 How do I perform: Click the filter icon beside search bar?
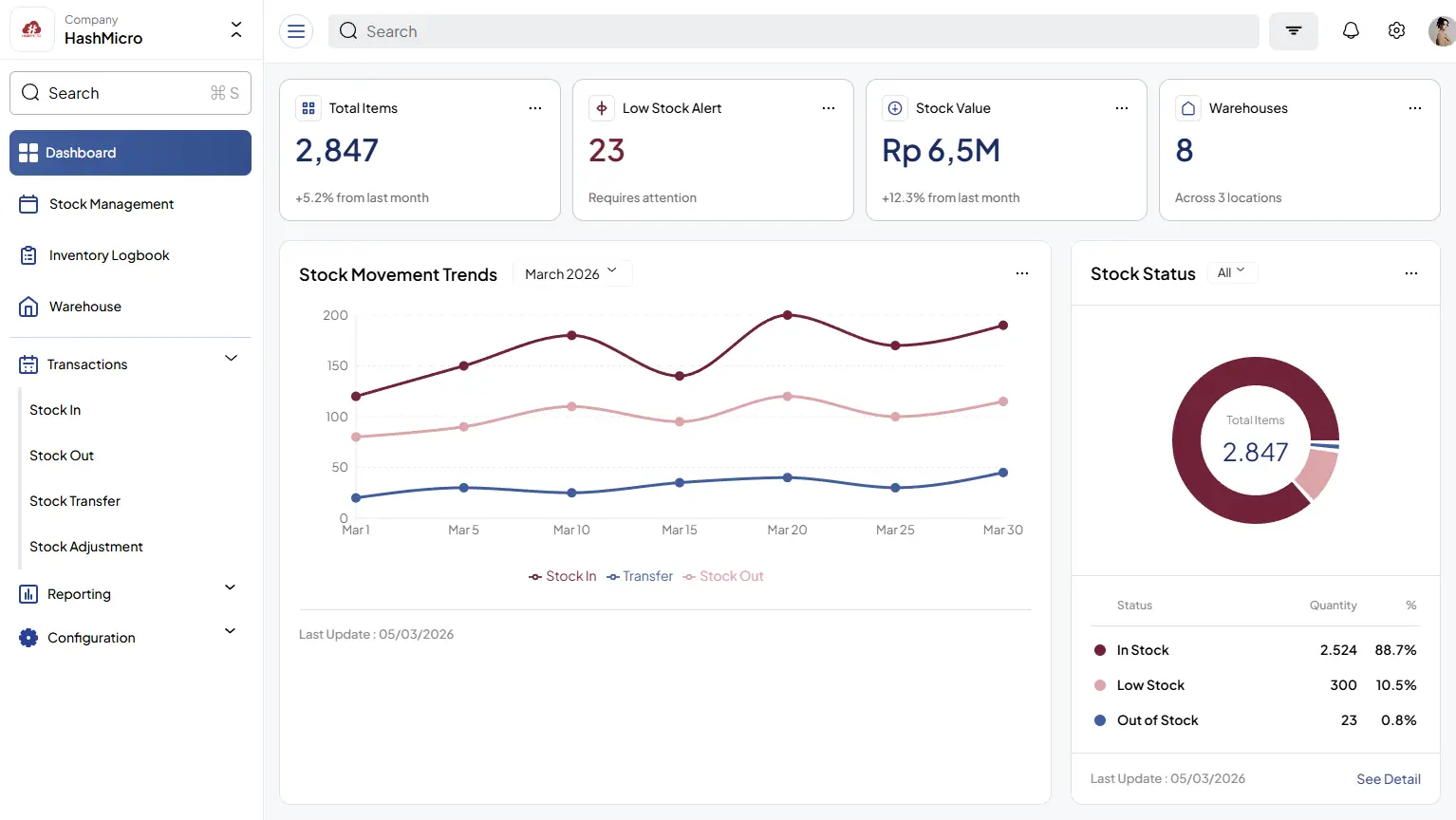point(1293,31)
